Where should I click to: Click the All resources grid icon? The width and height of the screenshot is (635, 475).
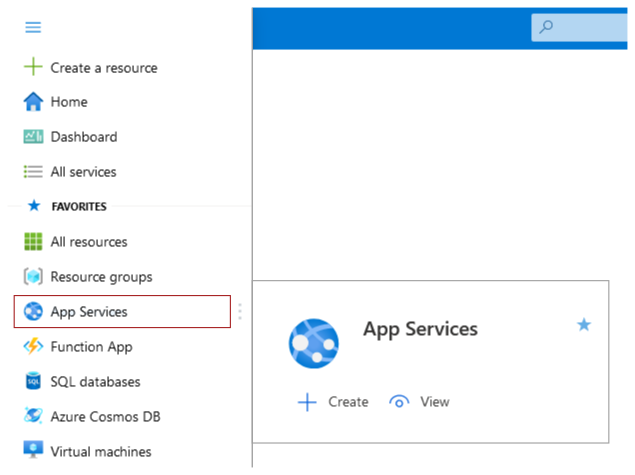tap(33, 242)
